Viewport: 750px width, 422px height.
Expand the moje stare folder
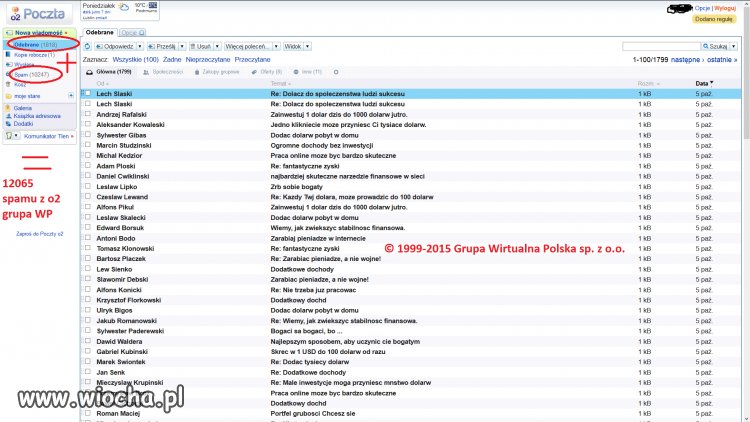click(x=71, y=96)
